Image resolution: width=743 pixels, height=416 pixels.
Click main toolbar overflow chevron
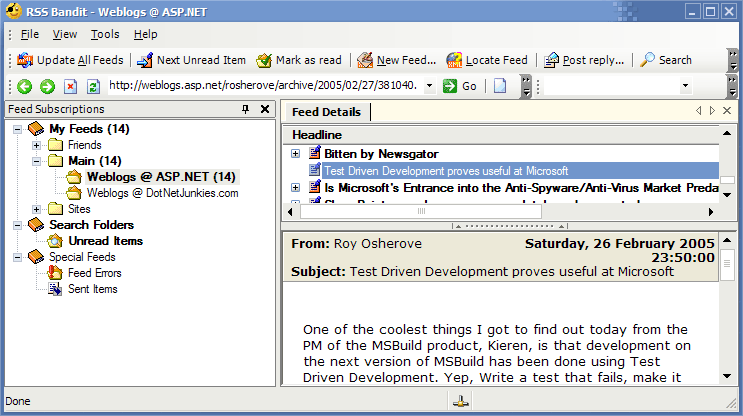733,60
